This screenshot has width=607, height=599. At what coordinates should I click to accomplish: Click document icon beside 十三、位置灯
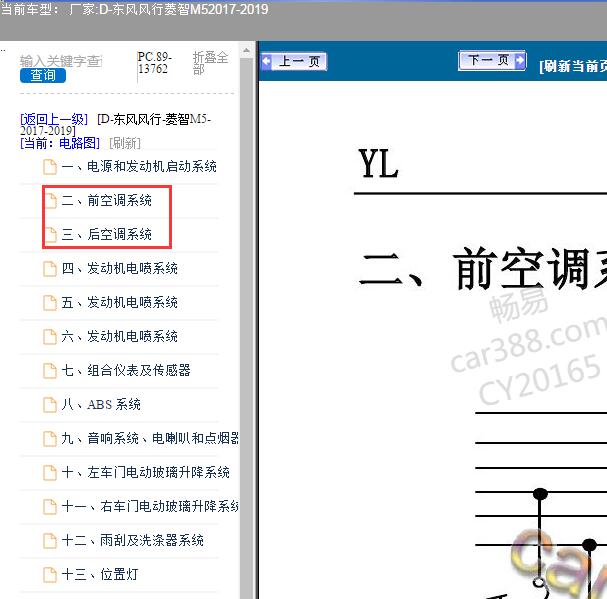(50, 575)
